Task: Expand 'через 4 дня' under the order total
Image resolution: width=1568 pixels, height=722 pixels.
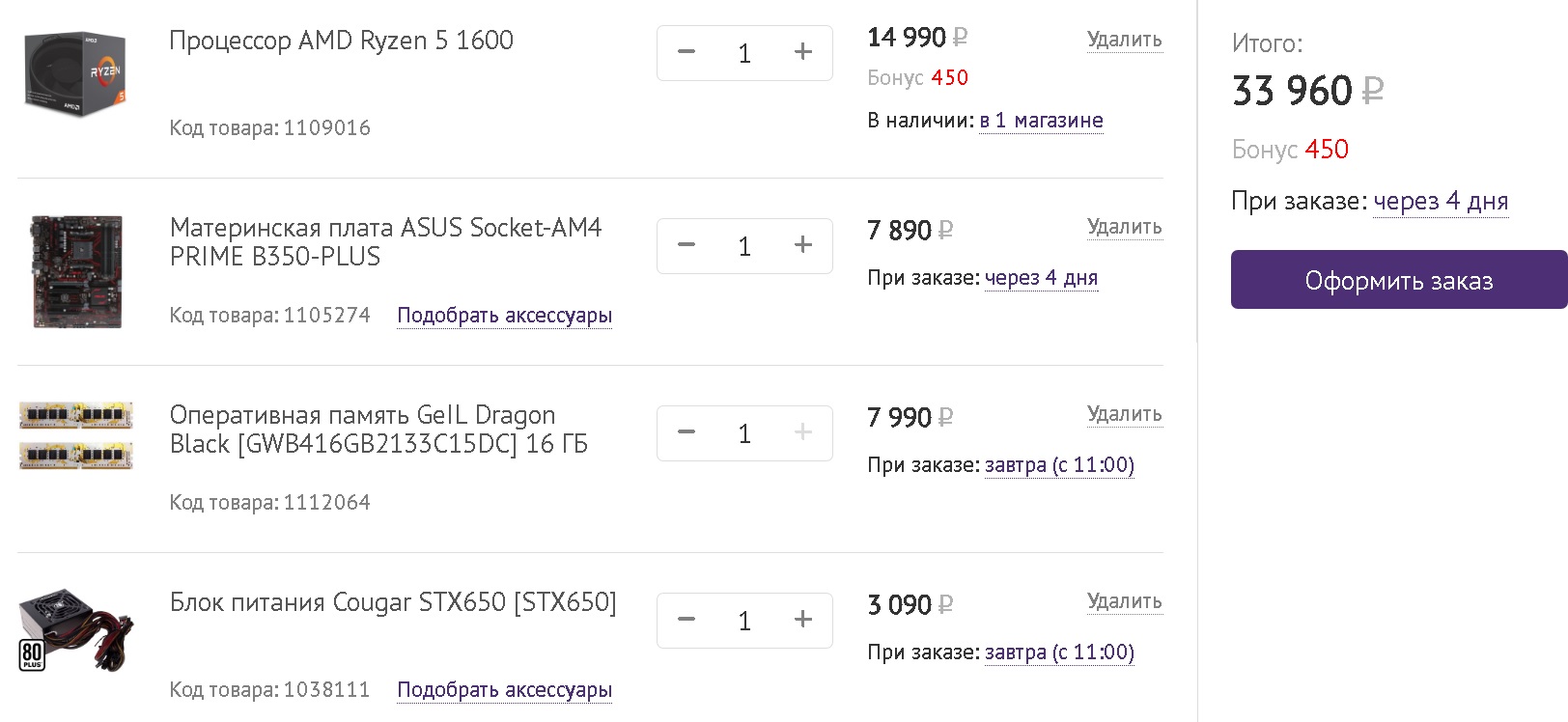Action: [x=1440, y=202]
